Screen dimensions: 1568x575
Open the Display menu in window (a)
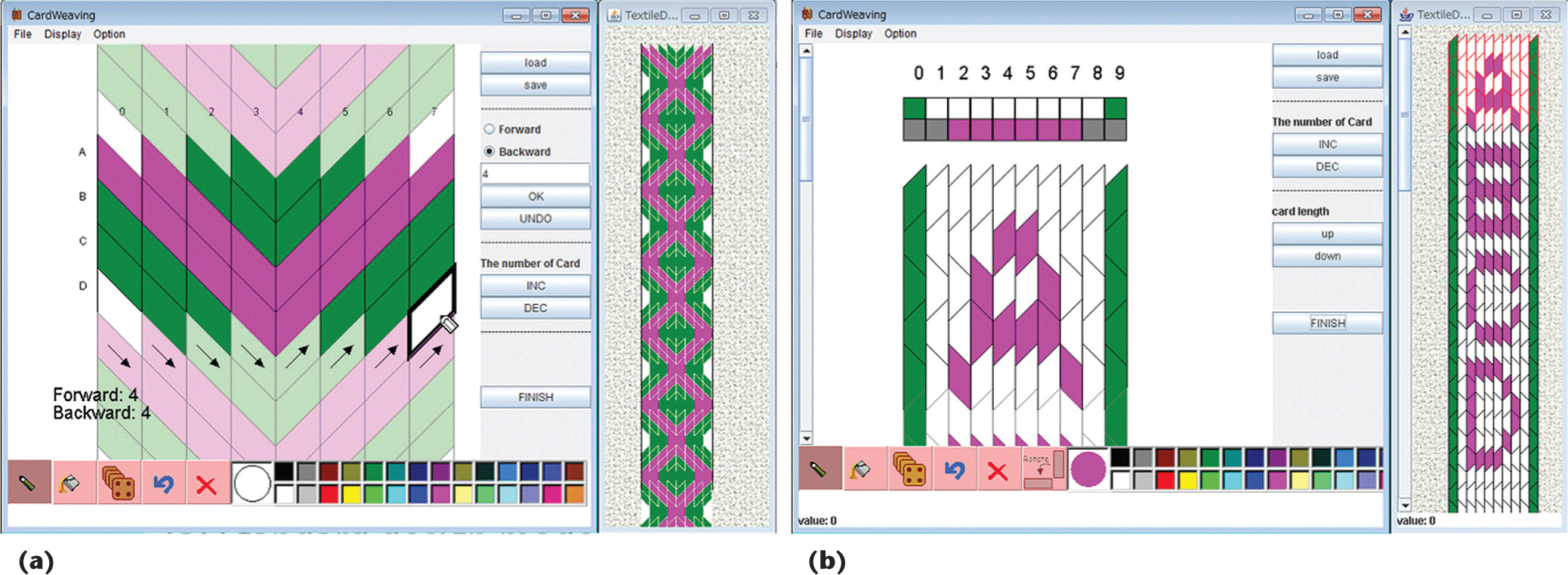(62, 34)
